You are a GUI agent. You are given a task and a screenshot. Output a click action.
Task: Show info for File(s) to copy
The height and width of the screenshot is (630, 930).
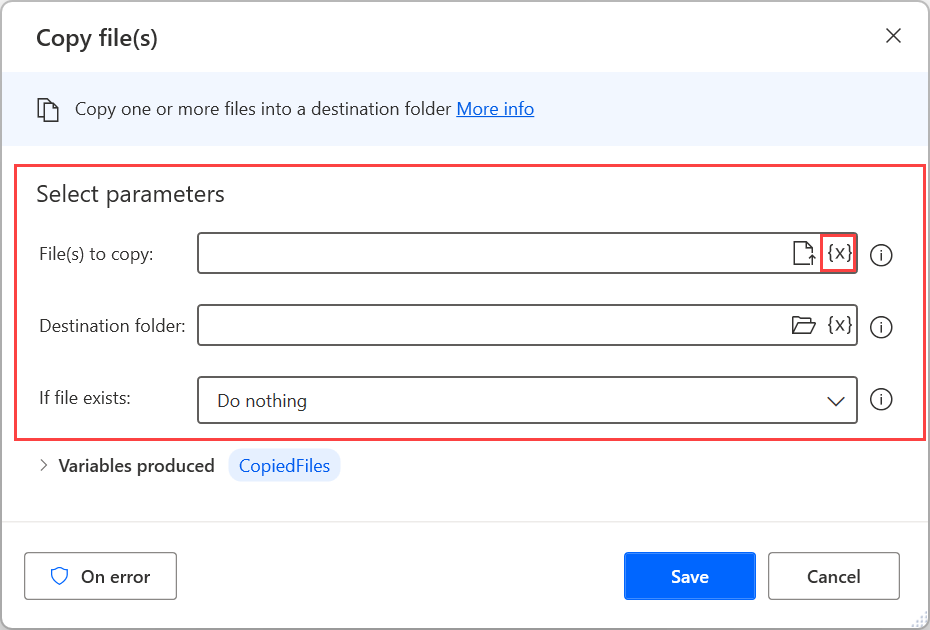tap(881, 255)
